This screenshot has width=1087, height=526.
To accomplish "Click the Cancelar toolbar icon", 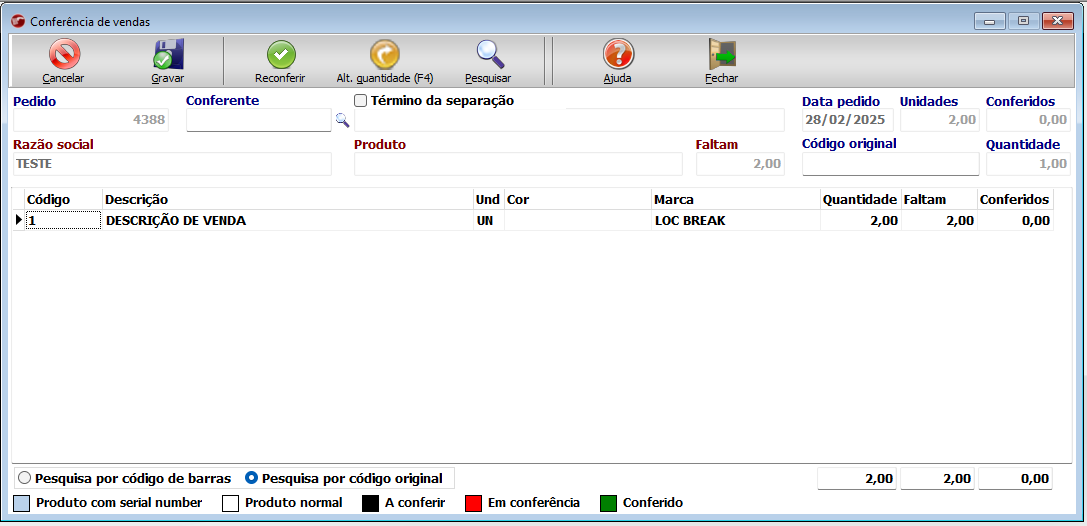I will 63,55.
